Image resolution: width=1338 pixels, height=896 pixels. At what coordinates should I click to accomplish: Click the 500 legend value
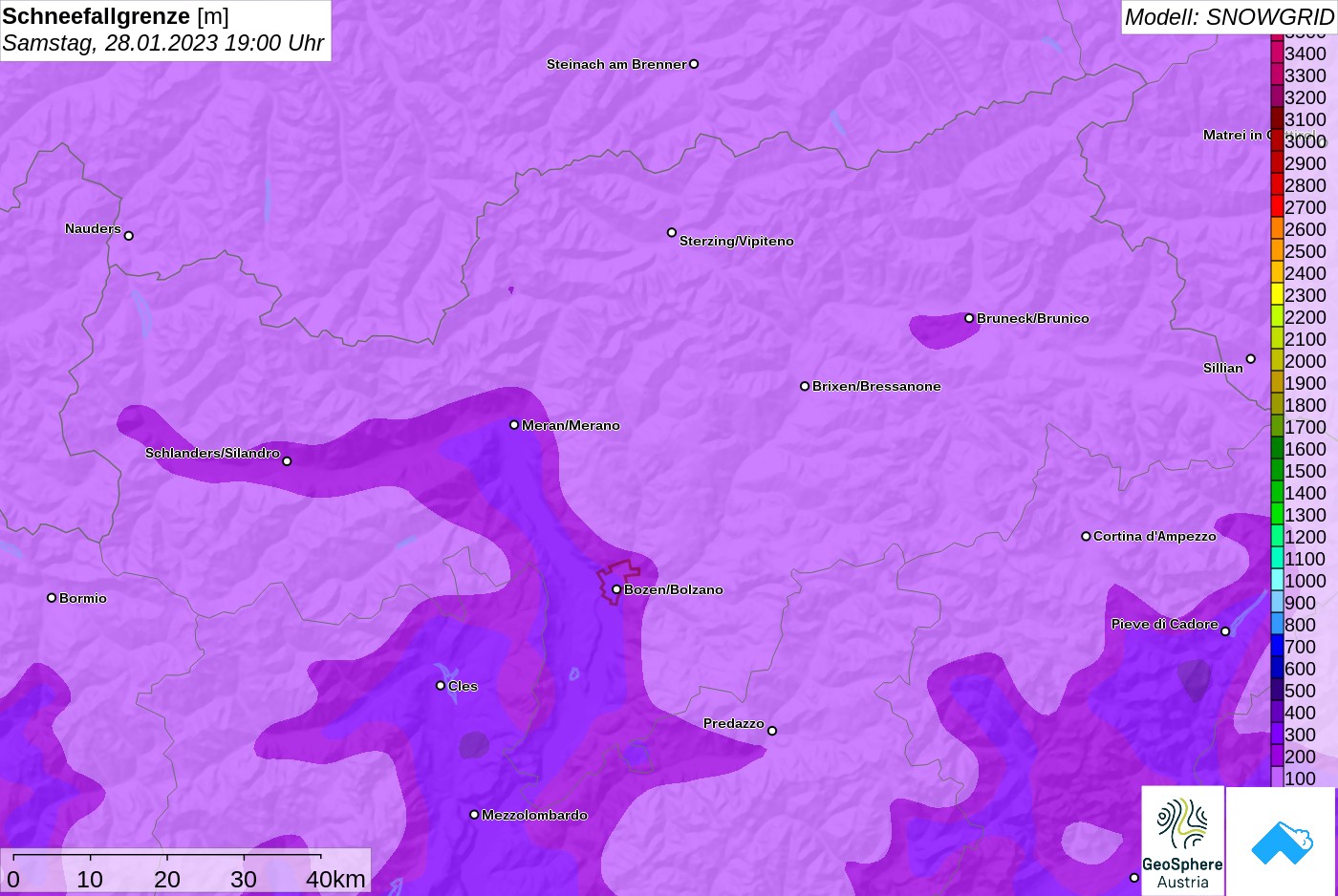[x=1300, y=691]
